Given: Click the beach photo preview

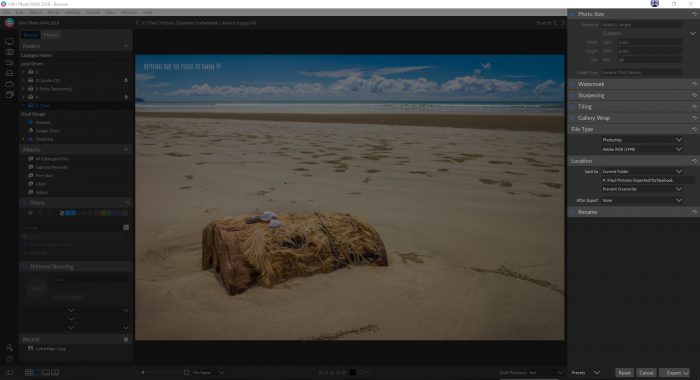Looking at the screenshot, I should [x=350, y=197].
